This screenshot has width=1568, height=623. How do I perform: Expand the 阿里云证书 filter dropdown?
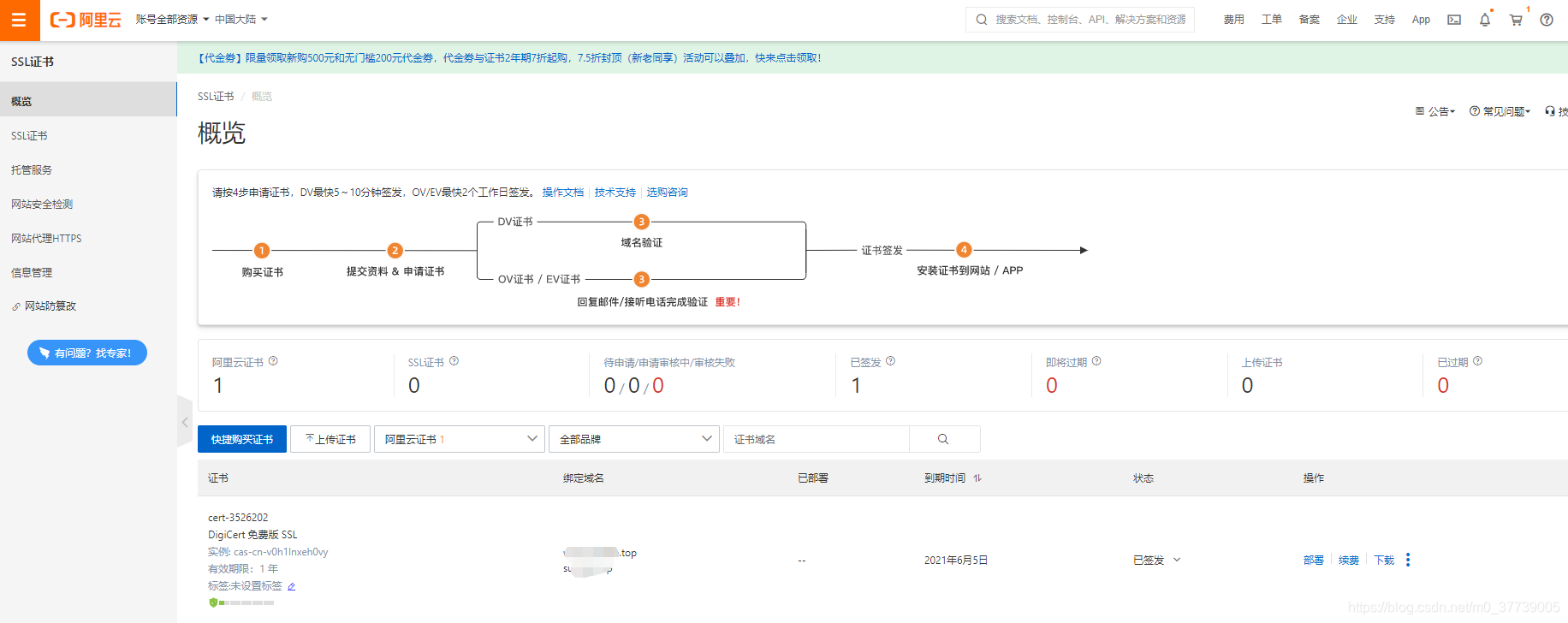click(x=460, y=439)
